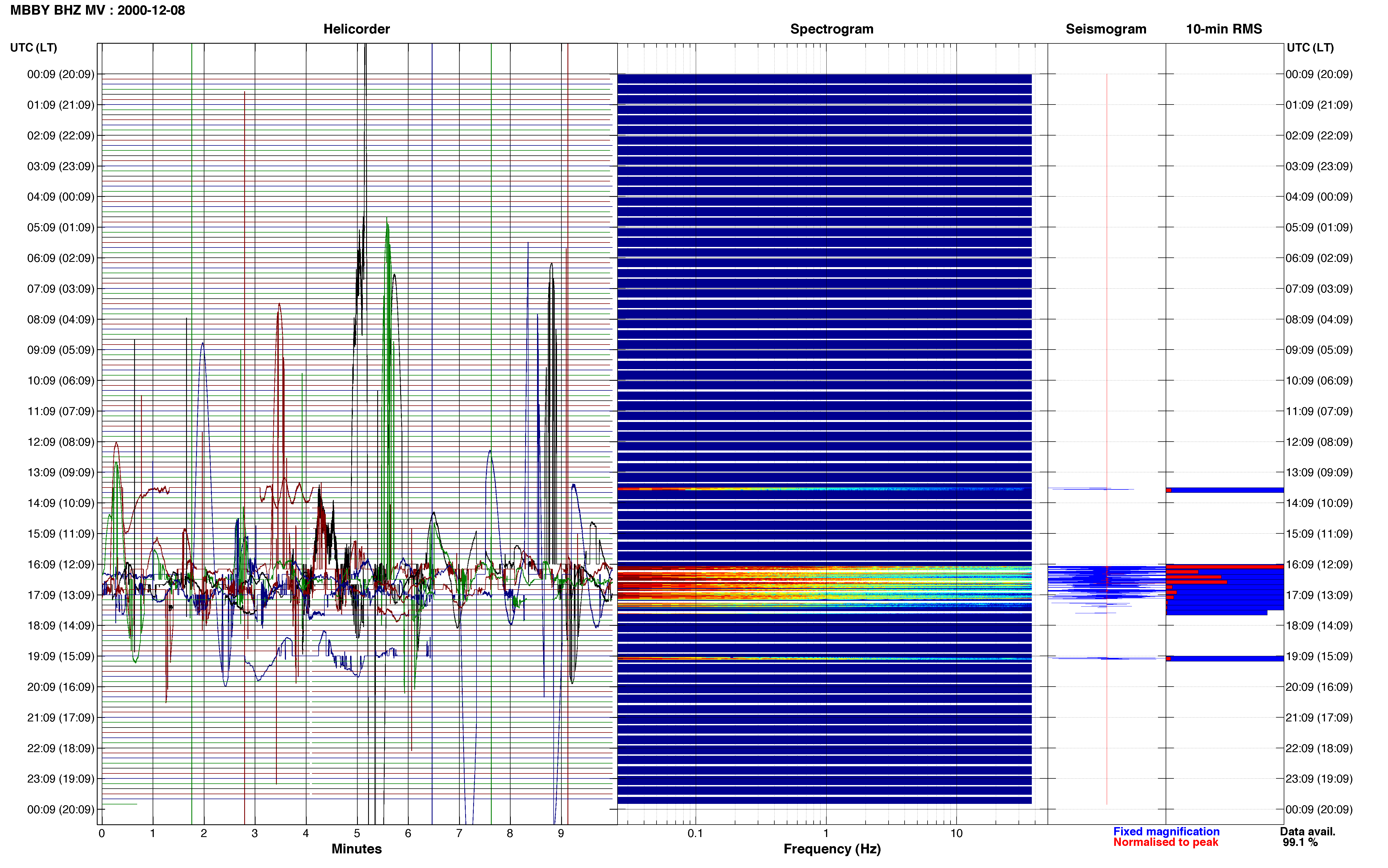Viewport: 1388px width, 868px height.
Task: Click left time label '07:09 (03:09)'
Action: 61,289
